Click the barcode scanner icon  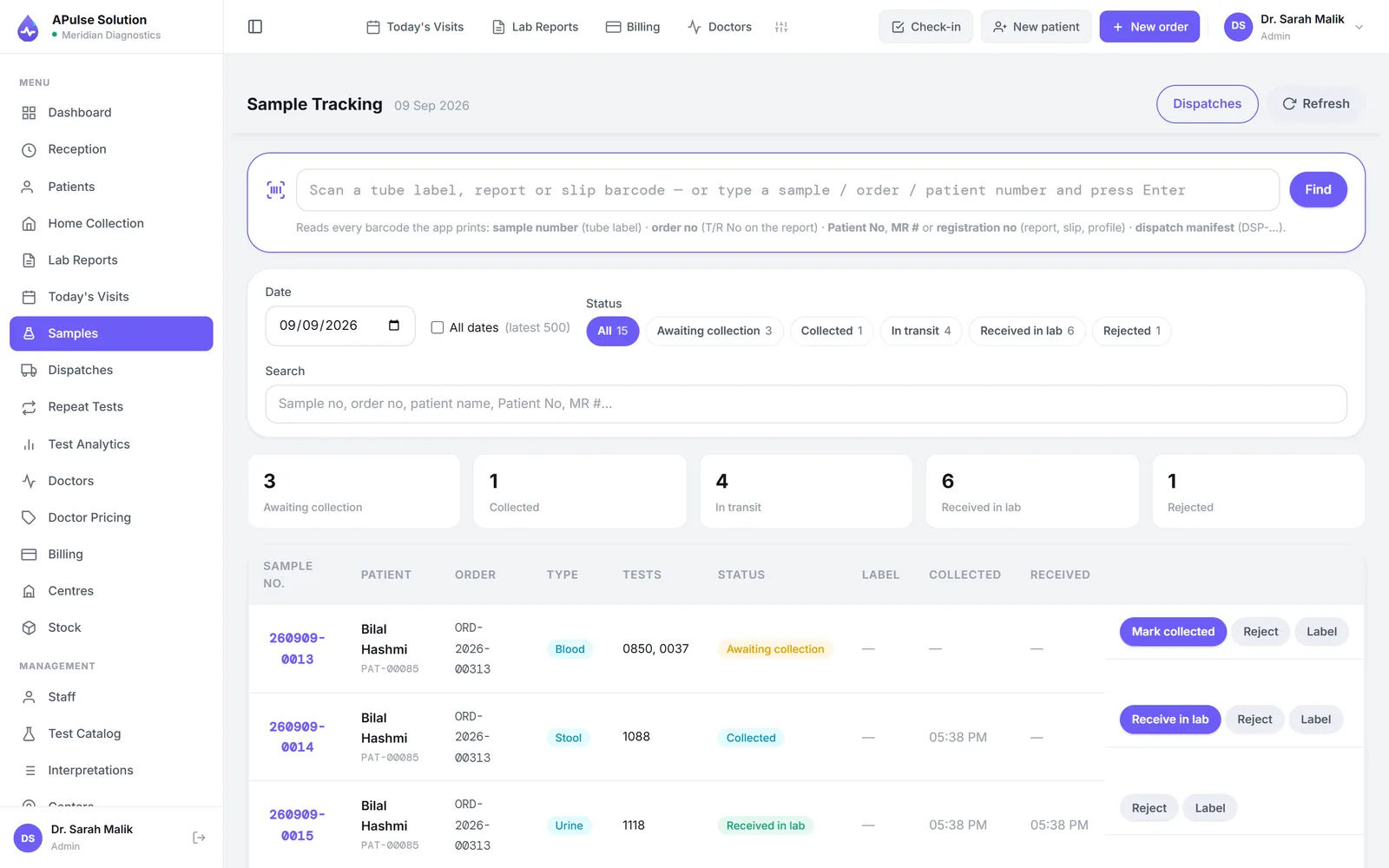276,190
